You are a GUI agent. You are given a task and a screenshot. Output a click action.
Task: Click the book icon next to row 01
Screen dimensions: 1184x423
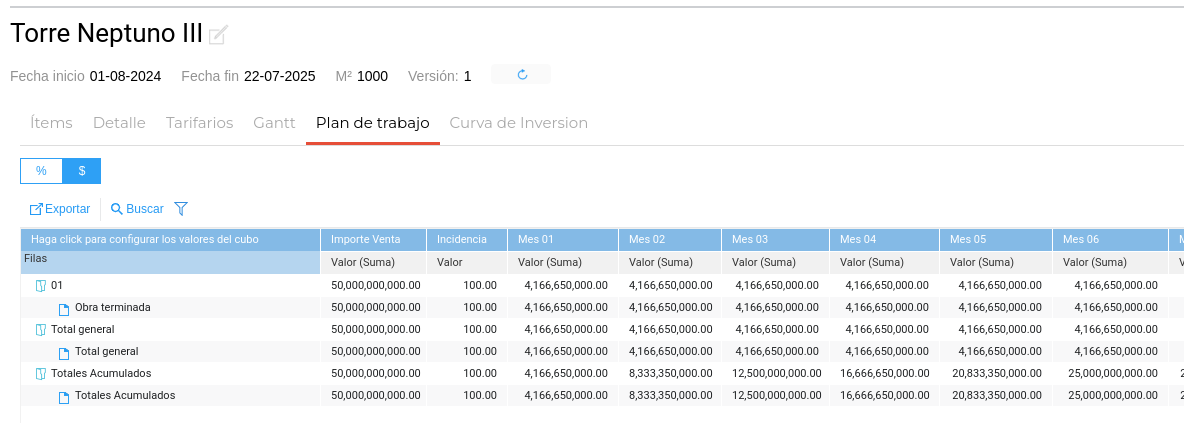[x=41, y=286]
